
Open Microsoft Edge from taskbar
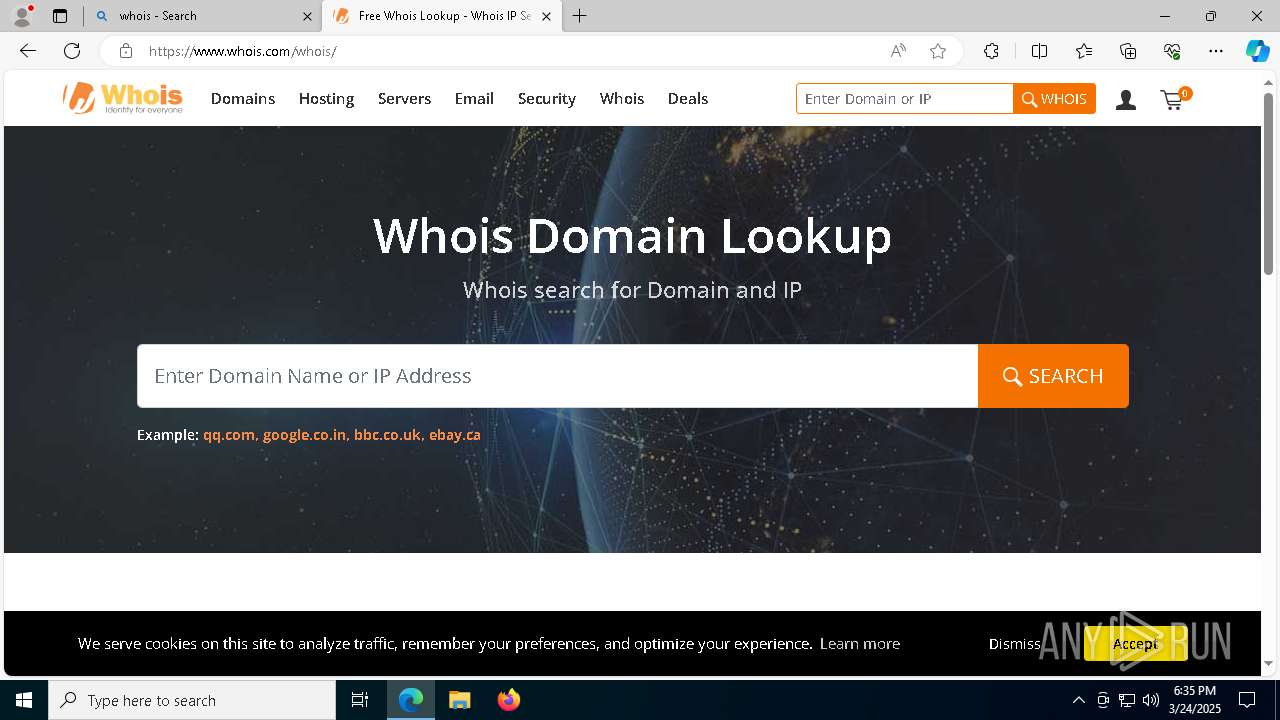tap(411, 700)
